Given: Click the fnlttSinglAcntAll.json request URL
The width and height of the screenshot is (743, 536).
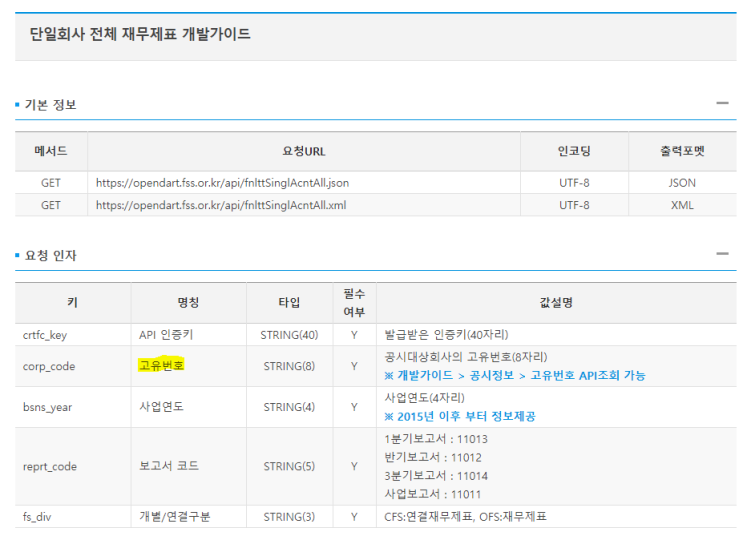Looking at the screenshot, I should (222, 183).
